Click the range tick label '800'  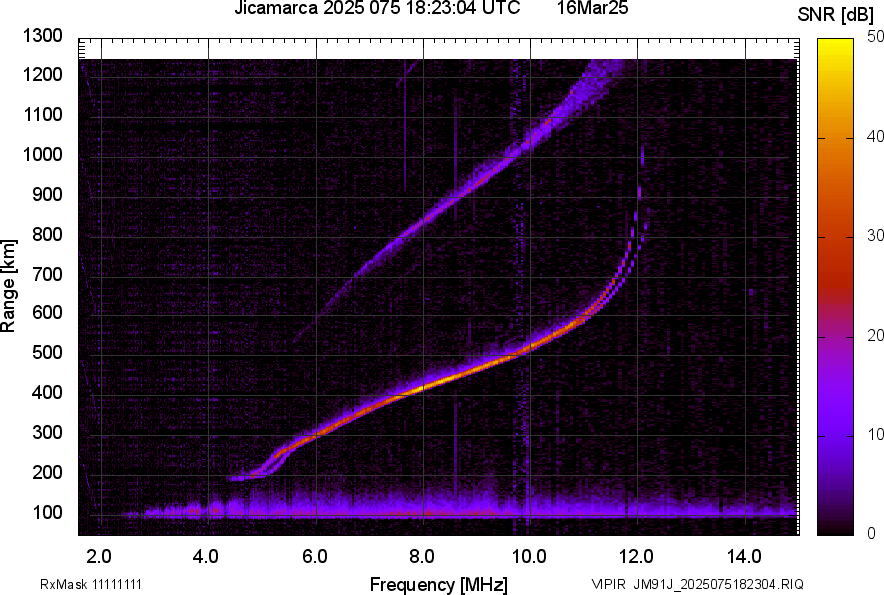tap(47, 234)
